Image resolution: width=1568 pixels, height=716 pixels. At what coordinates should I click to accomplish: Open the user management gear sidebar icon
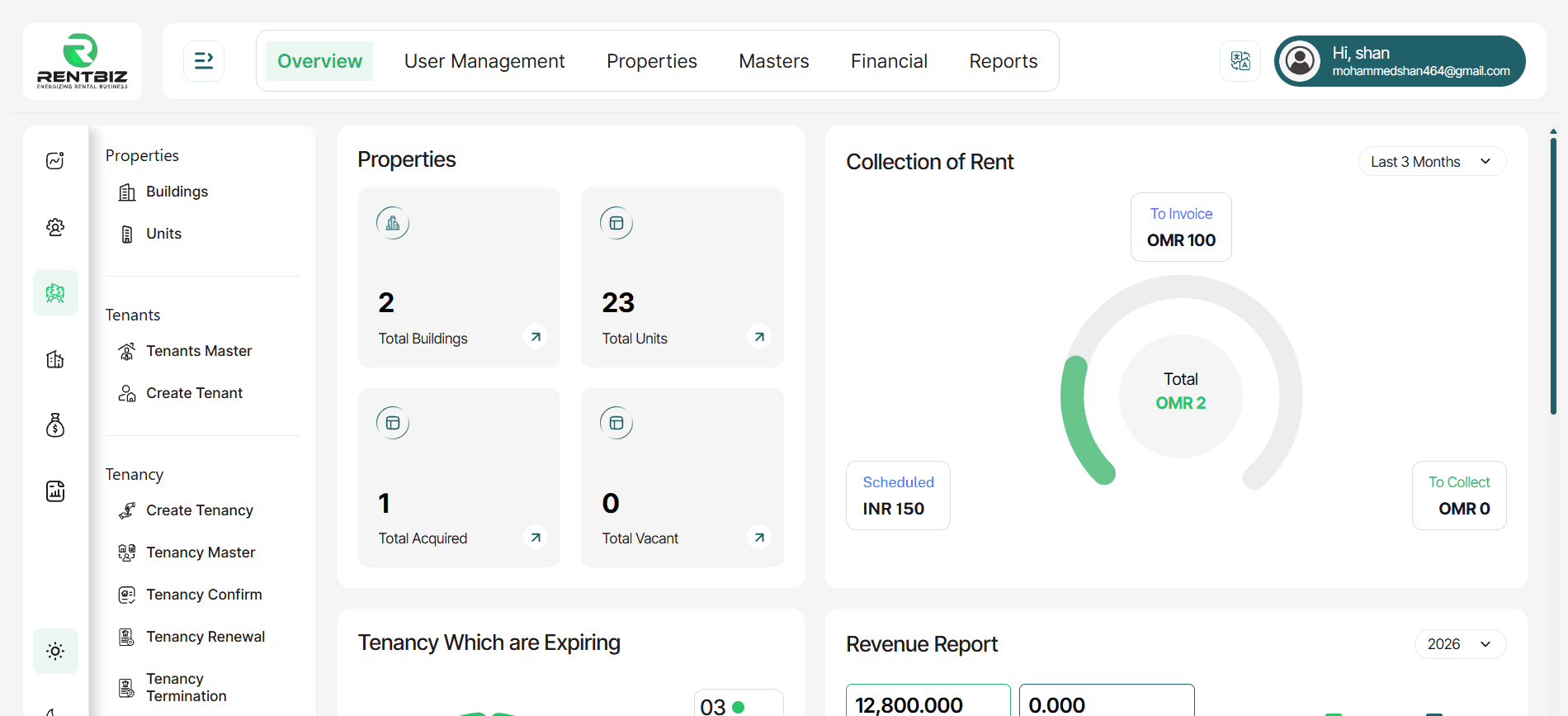coord(55,227)
